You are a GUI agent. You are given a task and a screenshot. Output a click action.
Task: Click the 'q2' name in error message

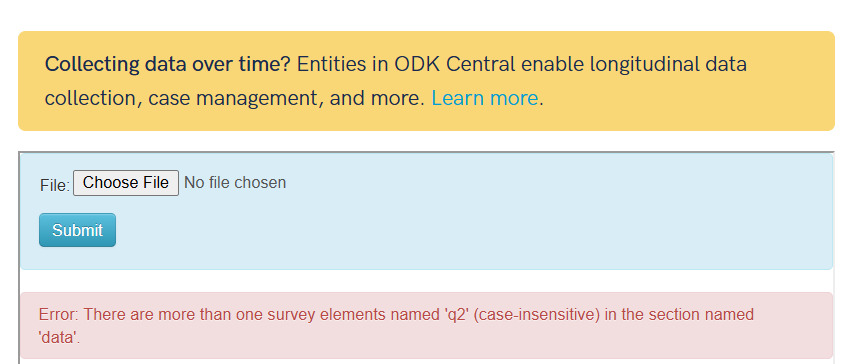click(455, 314)
